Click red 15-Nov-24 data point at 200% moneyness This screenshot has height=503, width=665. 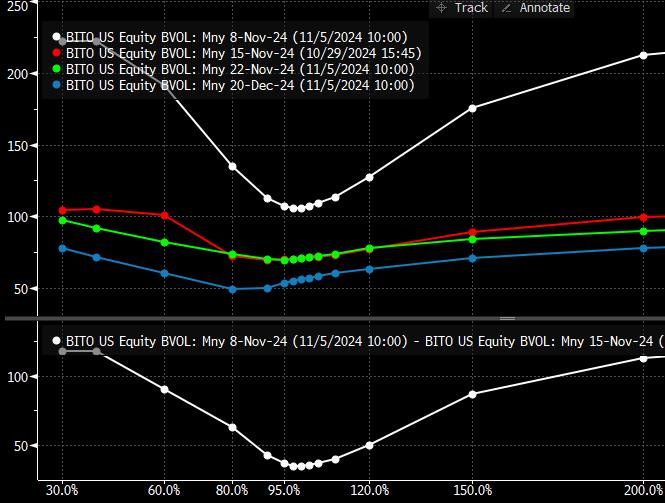coord(643,218)
